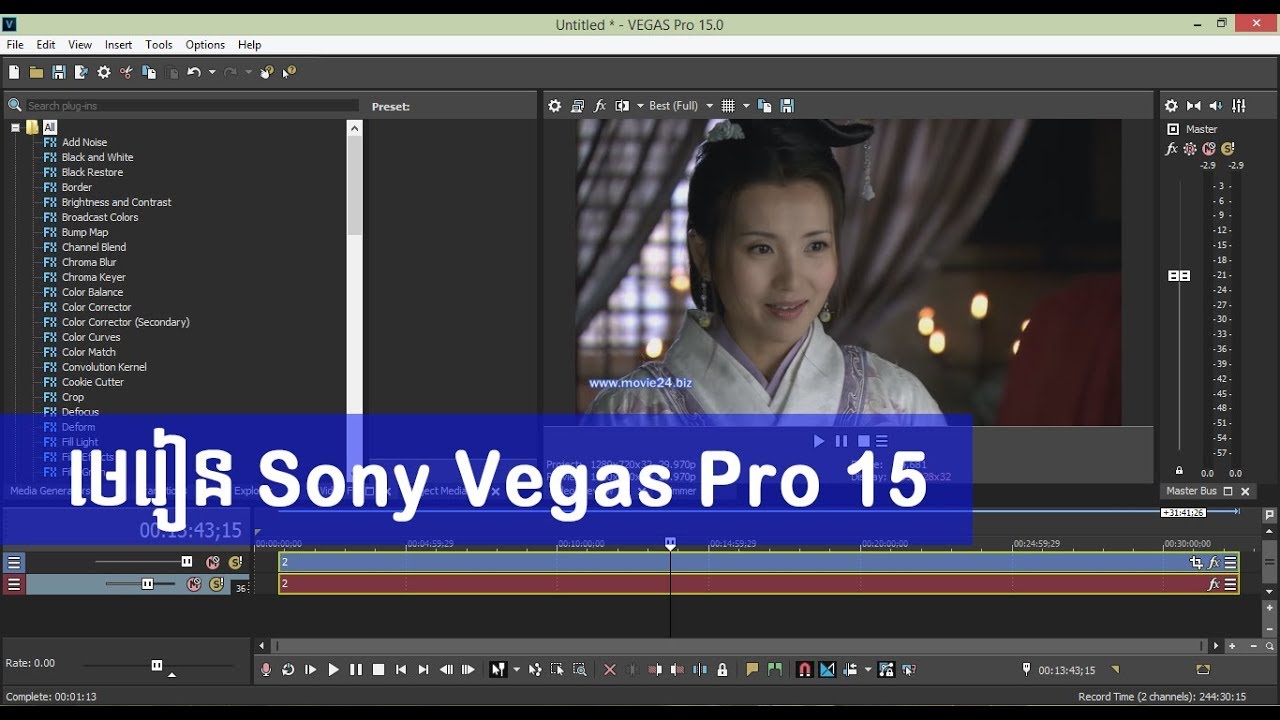Screen dimensions: 1280x720
Task: Solo the video track
Action: coord(235,562)
